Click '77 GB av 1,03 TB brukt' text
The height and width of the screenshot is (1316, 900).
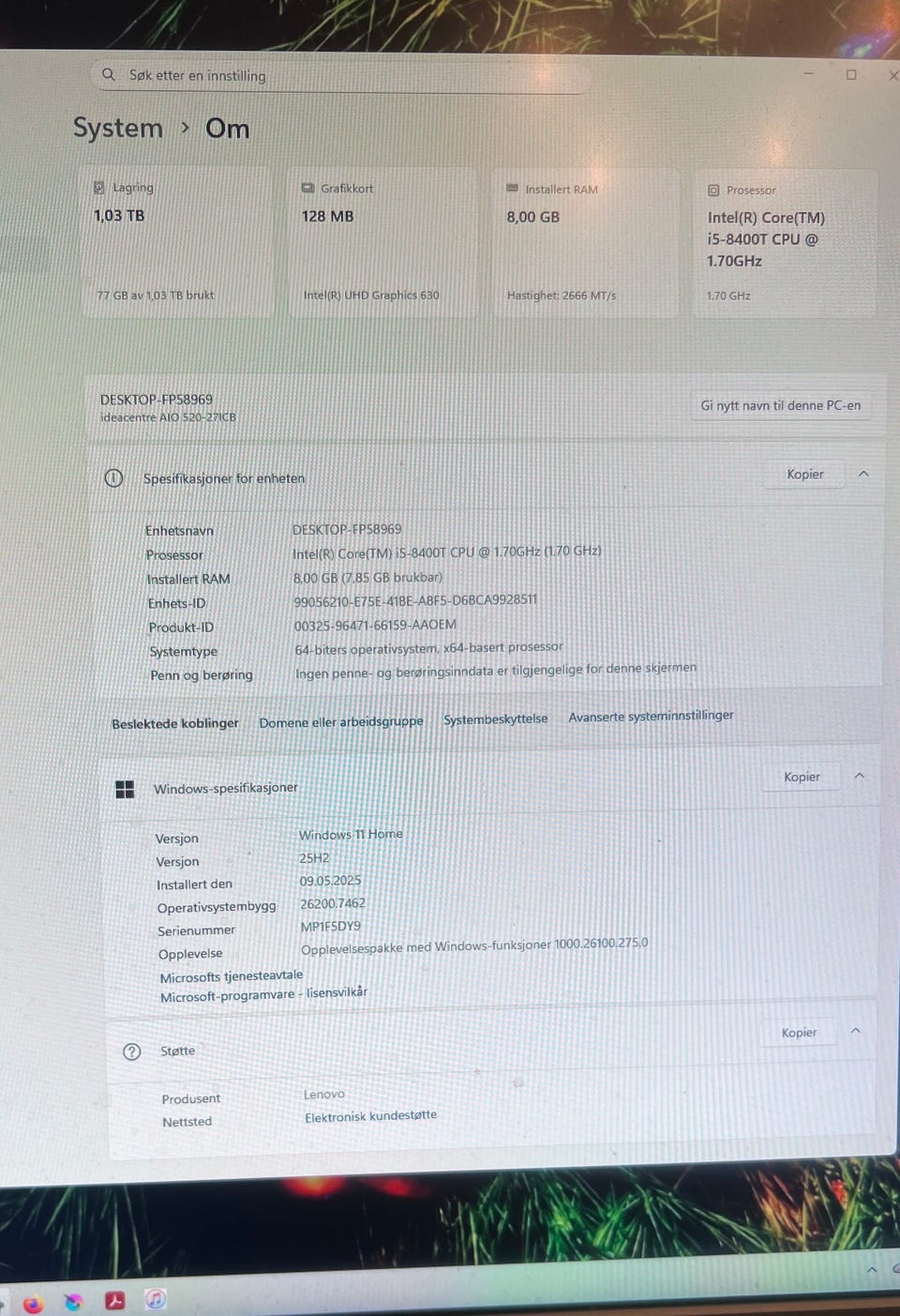pyautogui.click(x=156, y=295)
